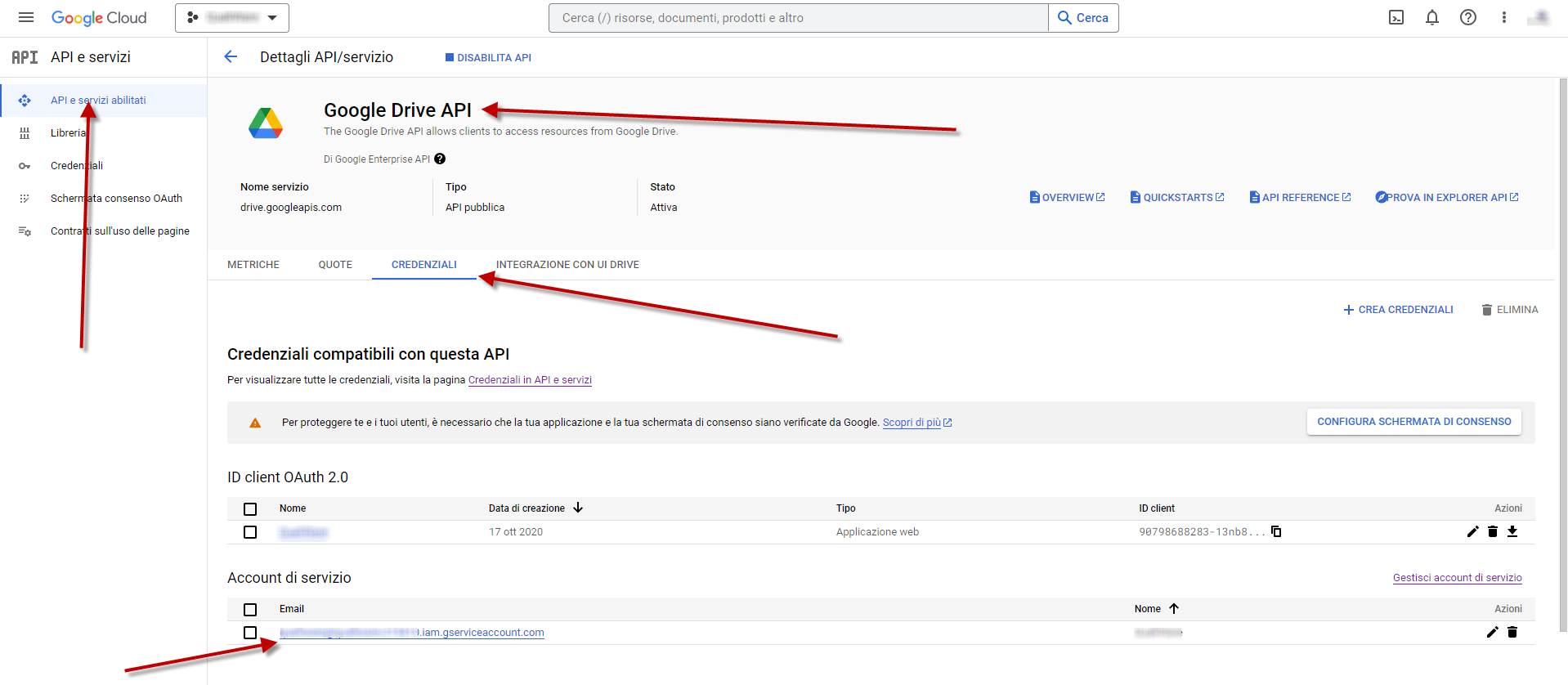Copy the OAuth client ID

click(x=1276, y=531)
